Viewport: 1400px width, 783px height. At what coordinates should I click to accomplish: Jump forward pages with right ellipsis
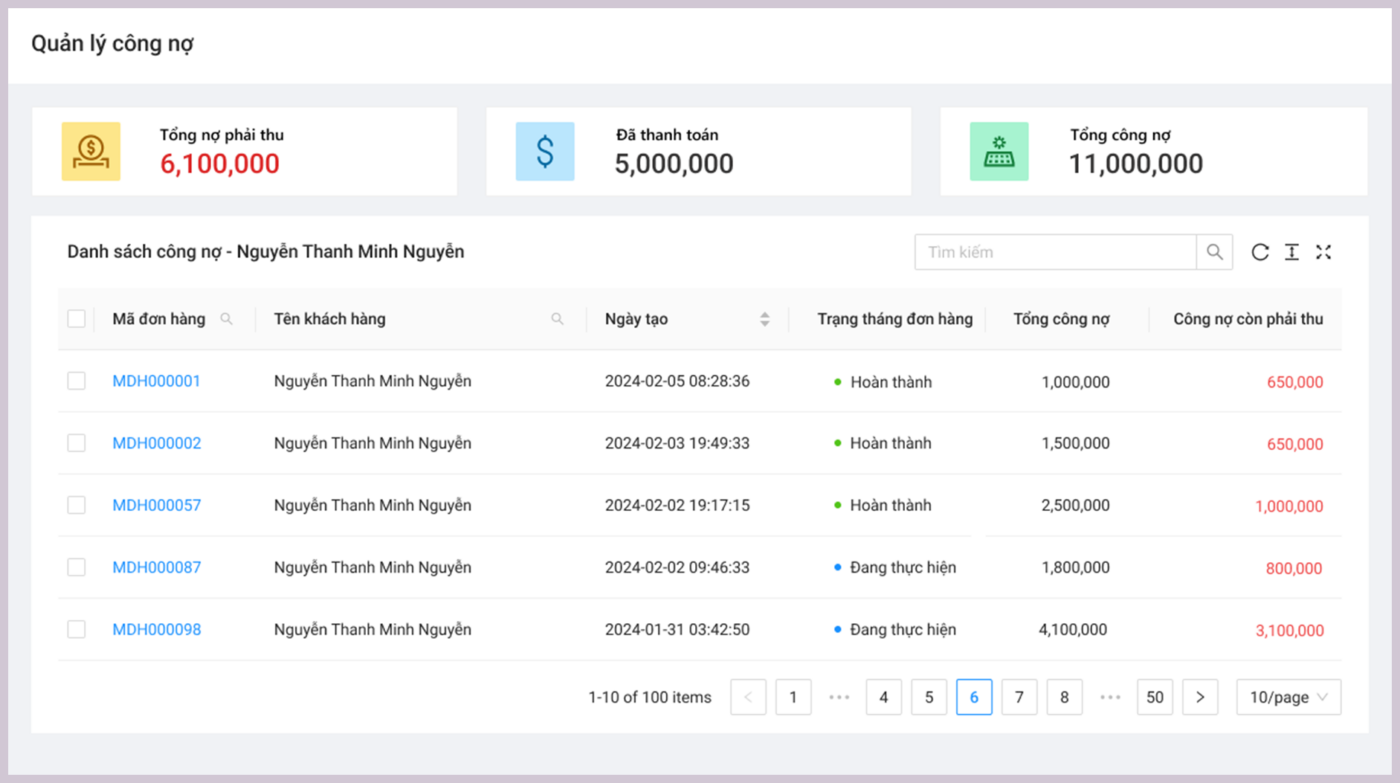pyautogui.click(x=1110, y=697)
